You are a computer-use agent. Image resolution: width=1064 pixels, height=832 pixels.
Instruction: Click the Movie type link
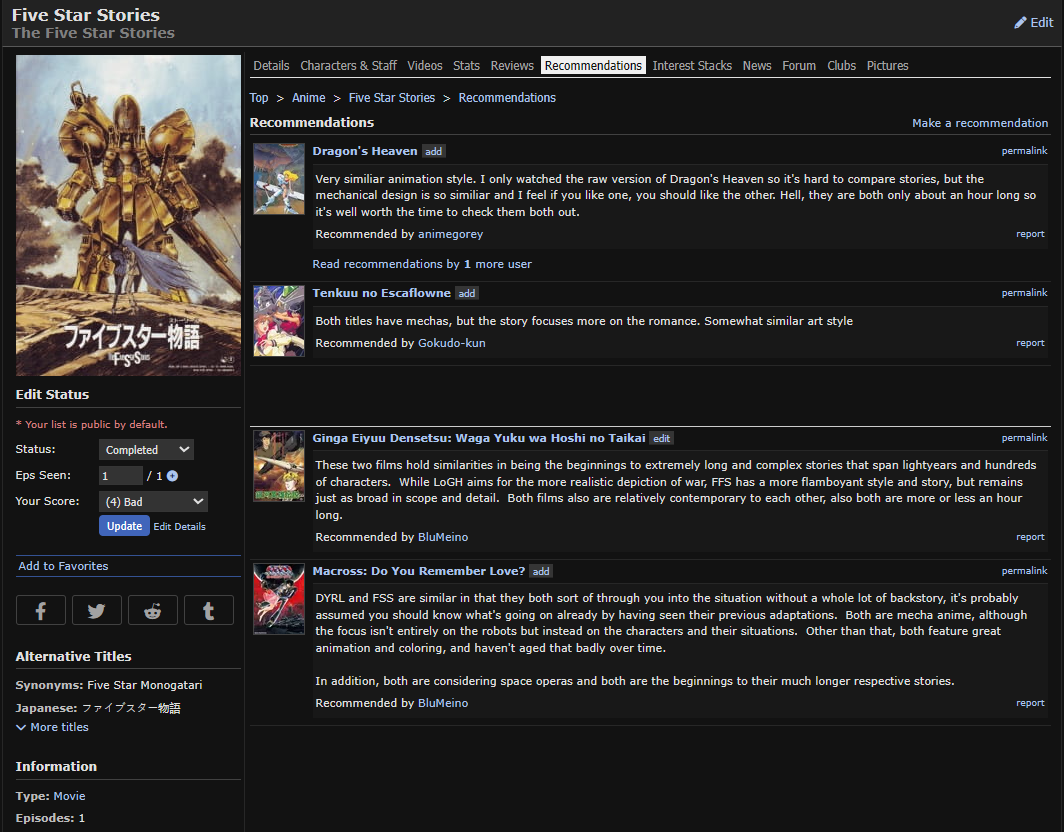pos(69,796)
